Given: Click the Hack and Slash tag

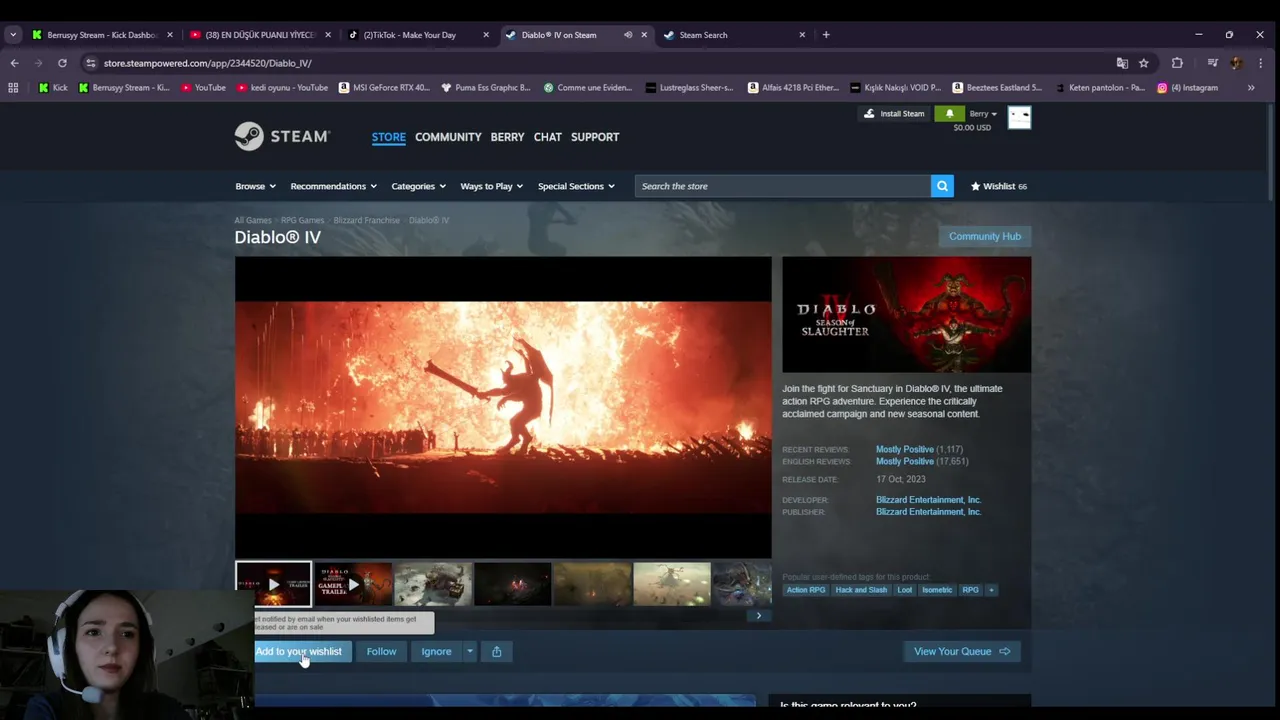Looking at the screenshot, I should coord(861,590).
